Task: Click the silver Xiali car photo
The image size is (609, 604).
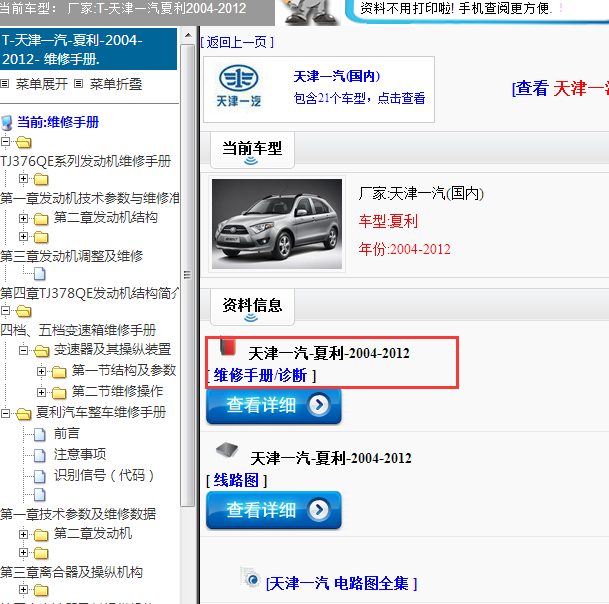Action: coord(277,224)
